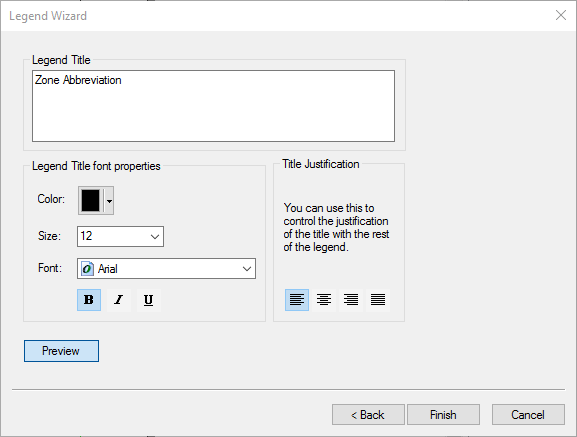Click the Preview button
577x437 pixels.
coord(61,351)
